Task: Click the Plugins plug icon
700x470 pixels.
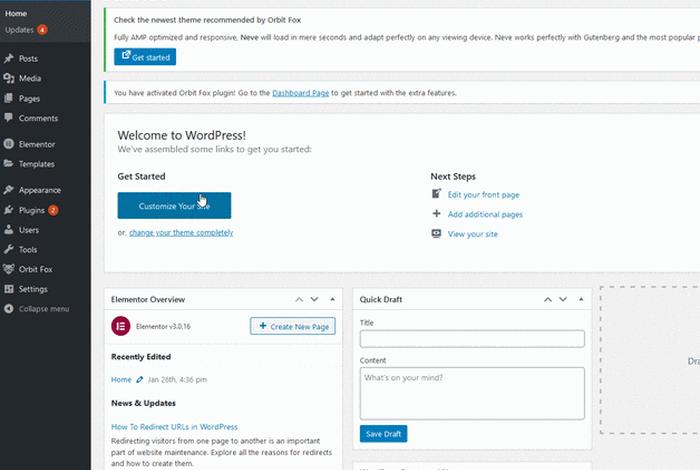Action: (x=8, y=210)
